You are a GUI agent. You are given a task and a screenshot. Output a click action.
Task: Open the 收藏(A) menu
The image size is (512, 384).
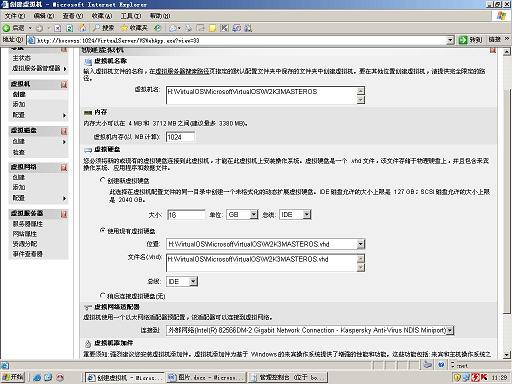102,16
